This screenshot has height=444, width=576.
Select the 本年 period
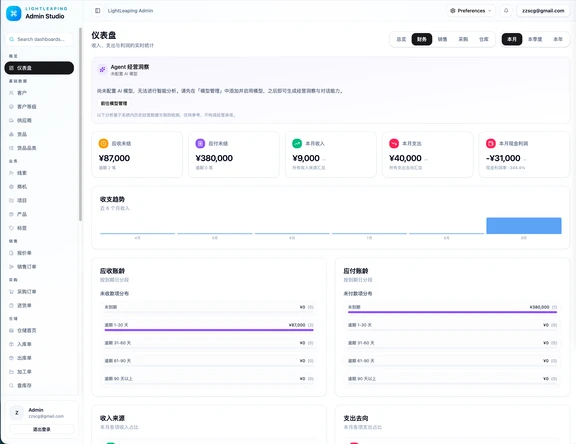pos(558,39)
